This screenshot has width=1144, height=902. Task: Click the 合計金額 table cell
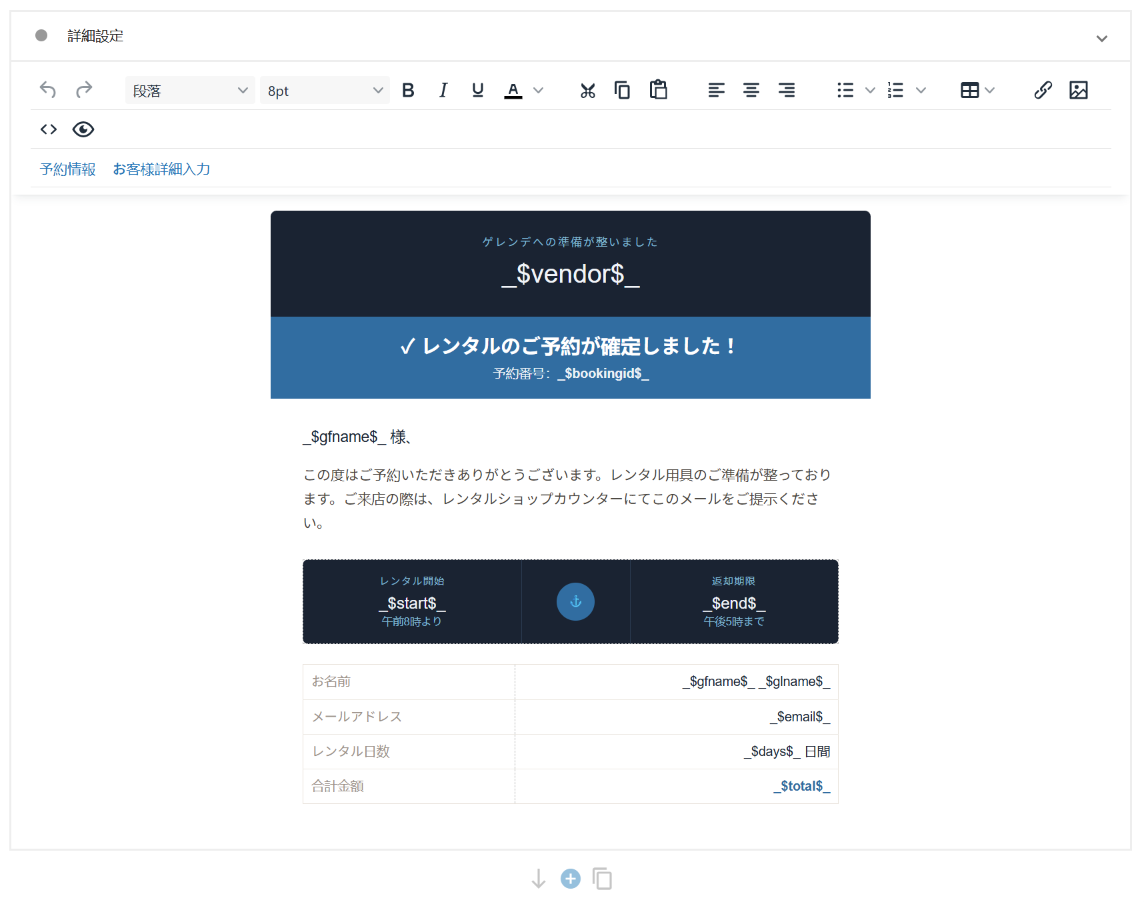[409, 786]
